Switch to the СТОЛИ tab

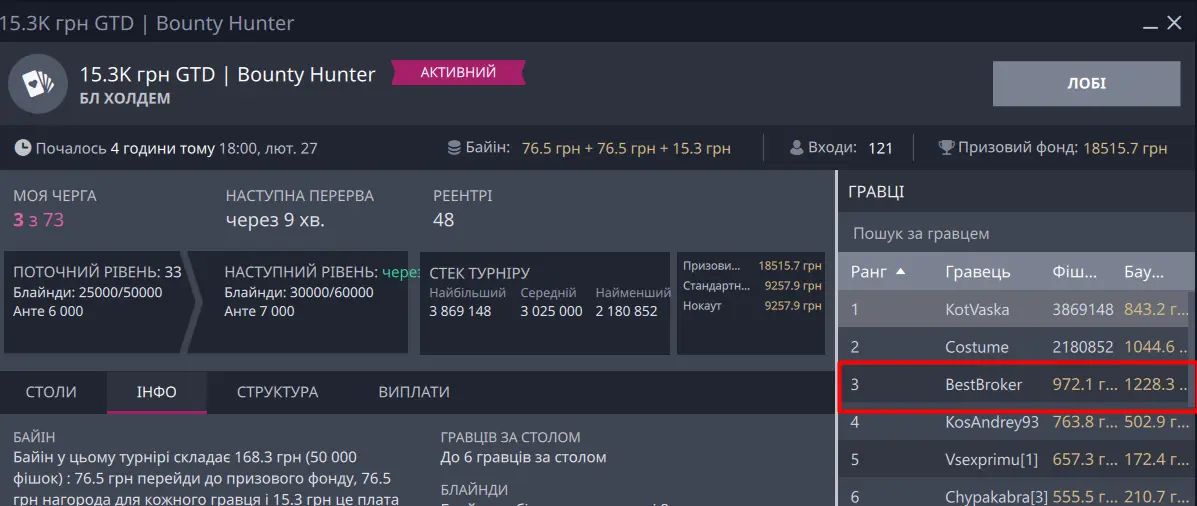pos(51,392)
